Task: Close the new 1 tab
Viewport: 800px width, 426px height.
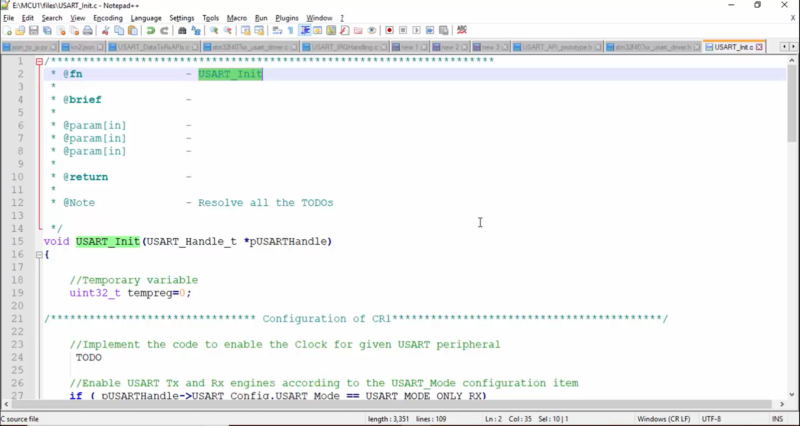Action: pos(424,47)
